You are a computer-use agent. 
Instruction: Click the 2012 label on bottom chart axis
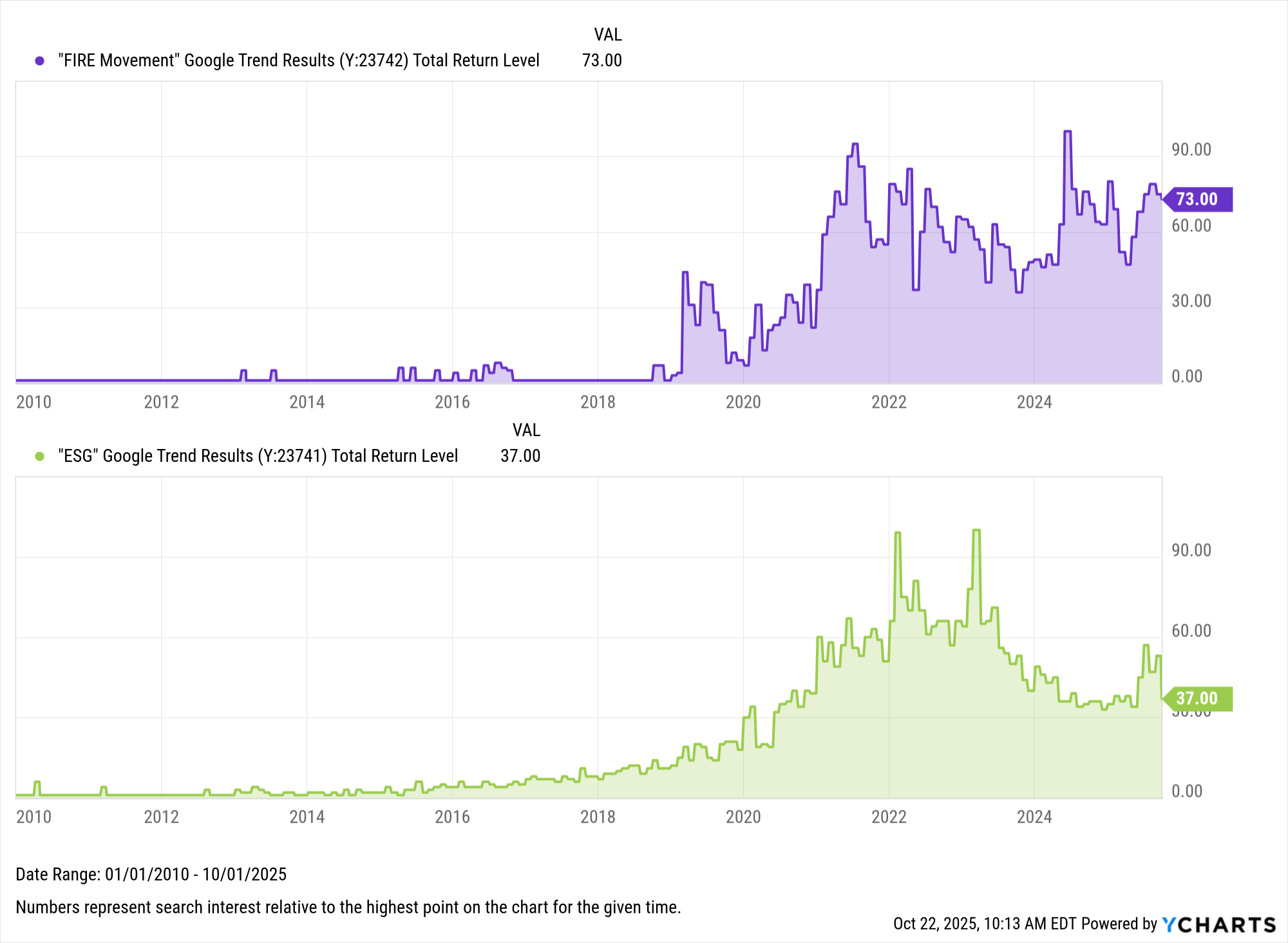[x=161, y=817]
